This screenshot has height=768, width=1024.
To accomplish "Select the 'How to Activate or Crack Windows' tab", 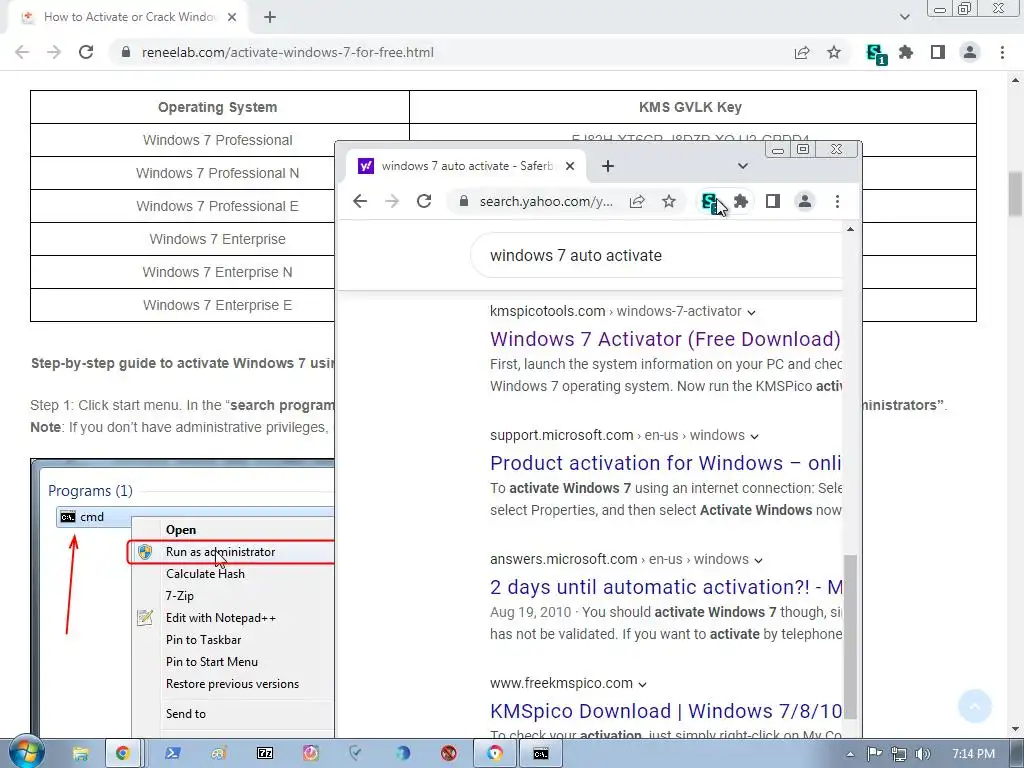I will [129, 18].
